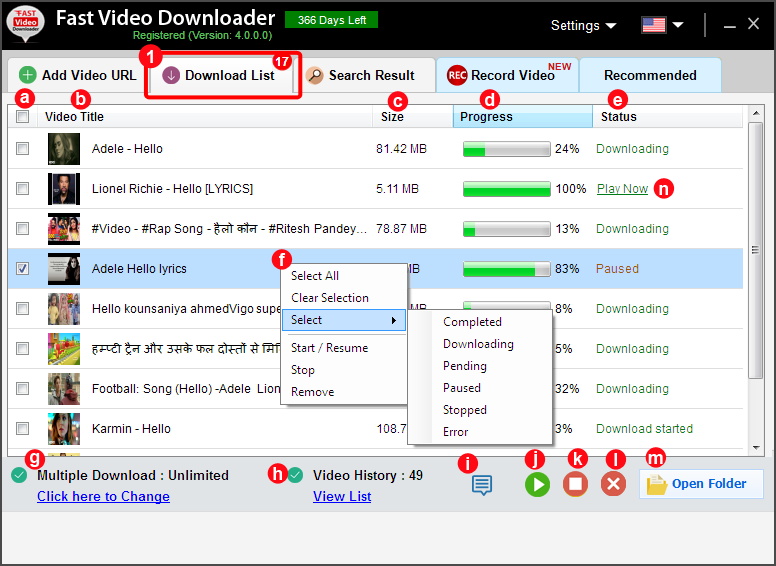This screenshot has width=776, height=566.
Task: Select Stopped in the submenu
Action: click(480, 410)
